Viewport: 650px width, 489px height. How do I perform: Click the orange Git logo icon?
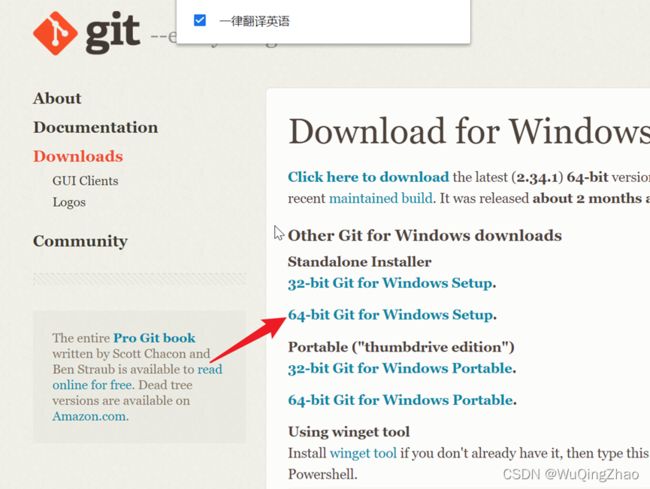coord(55,33)
